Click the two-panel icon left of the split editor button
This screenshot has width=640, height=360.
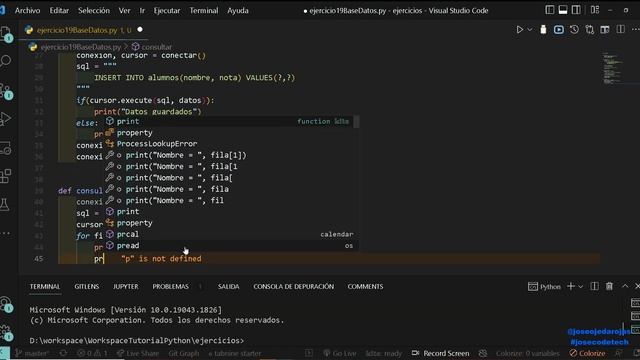(x=605, y=30)
